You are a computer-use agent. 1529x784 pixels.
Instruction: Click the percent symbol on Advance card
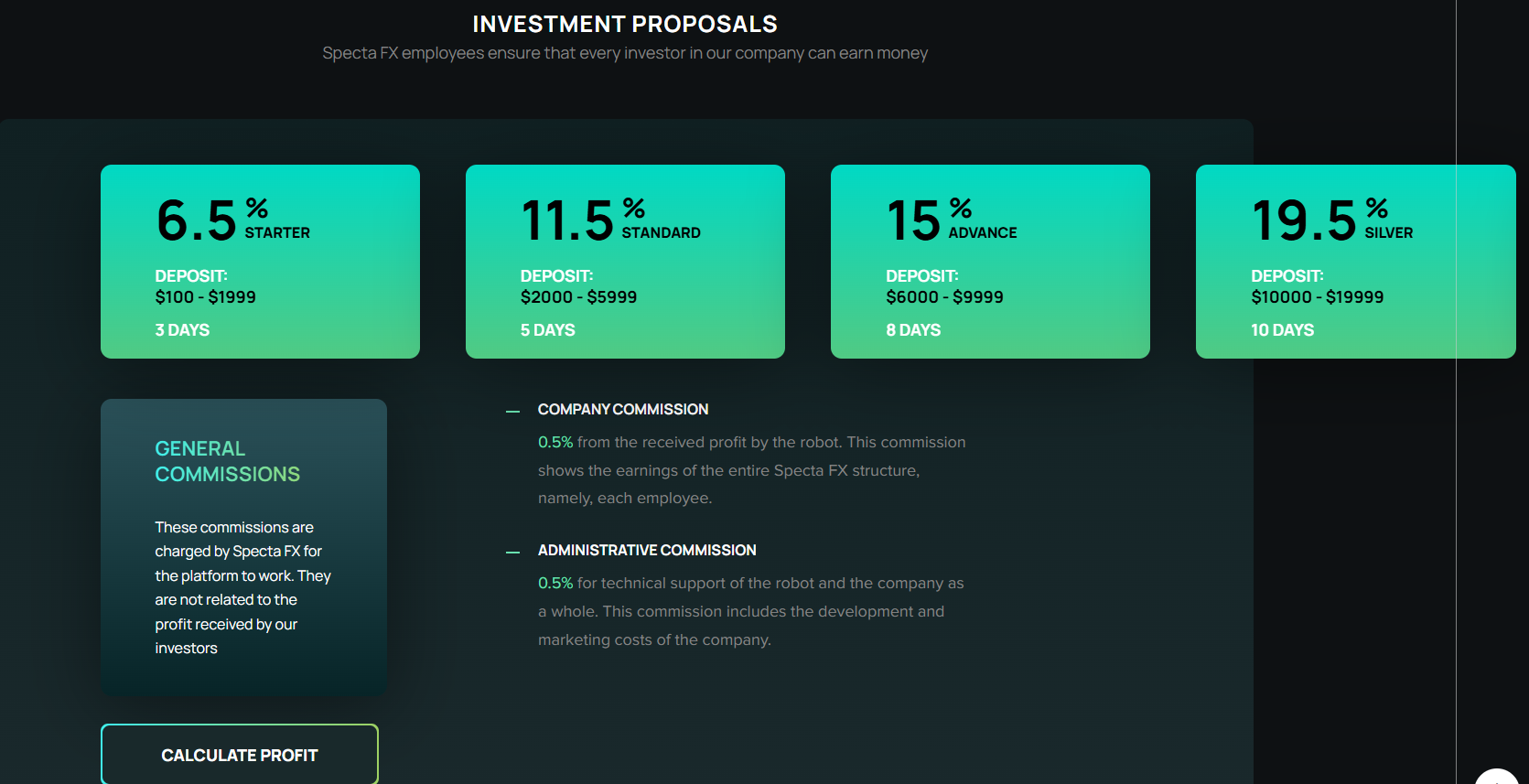pos(961,208)
